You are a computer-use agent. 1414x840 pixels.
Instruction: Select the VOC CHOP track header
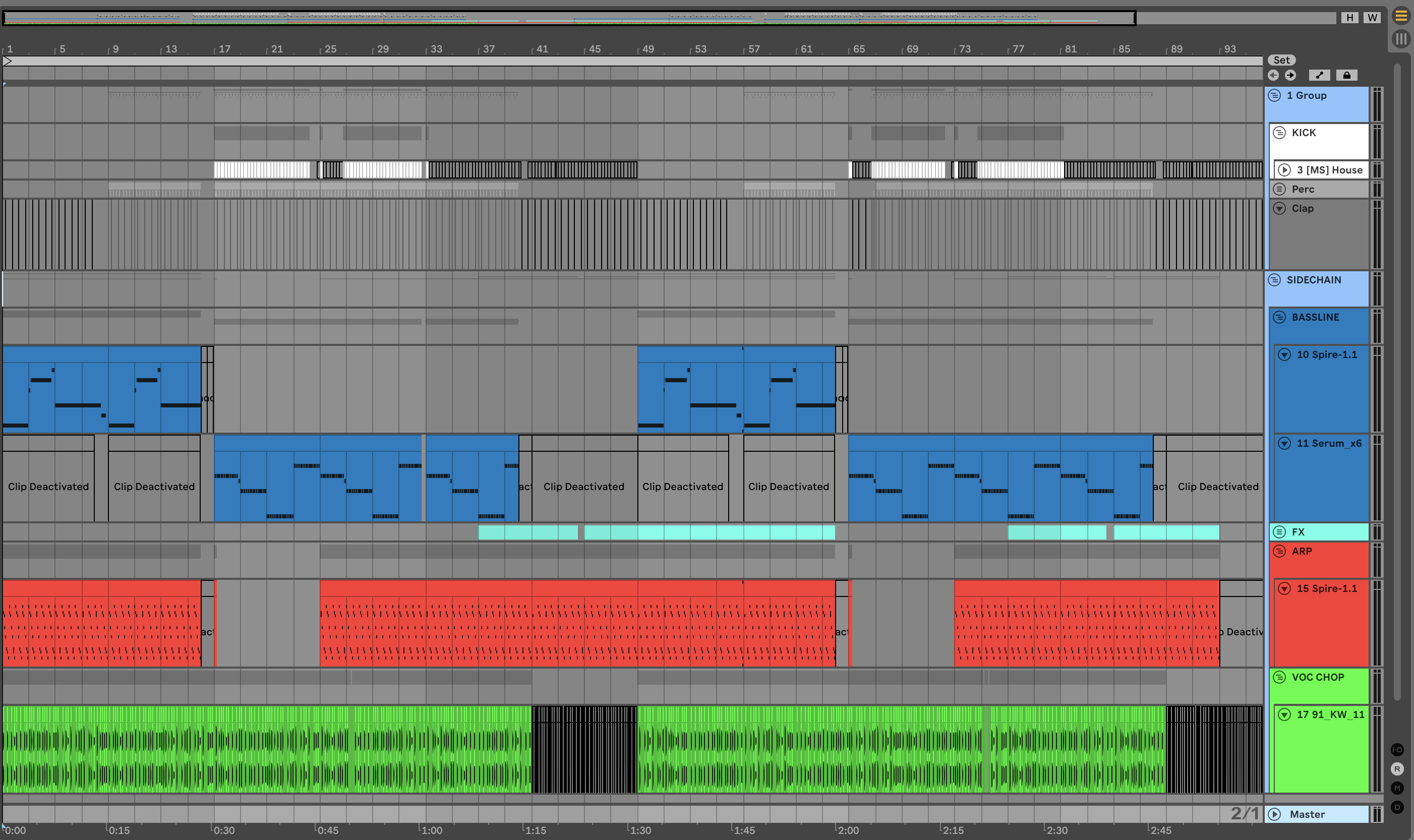click(1318, 678)
